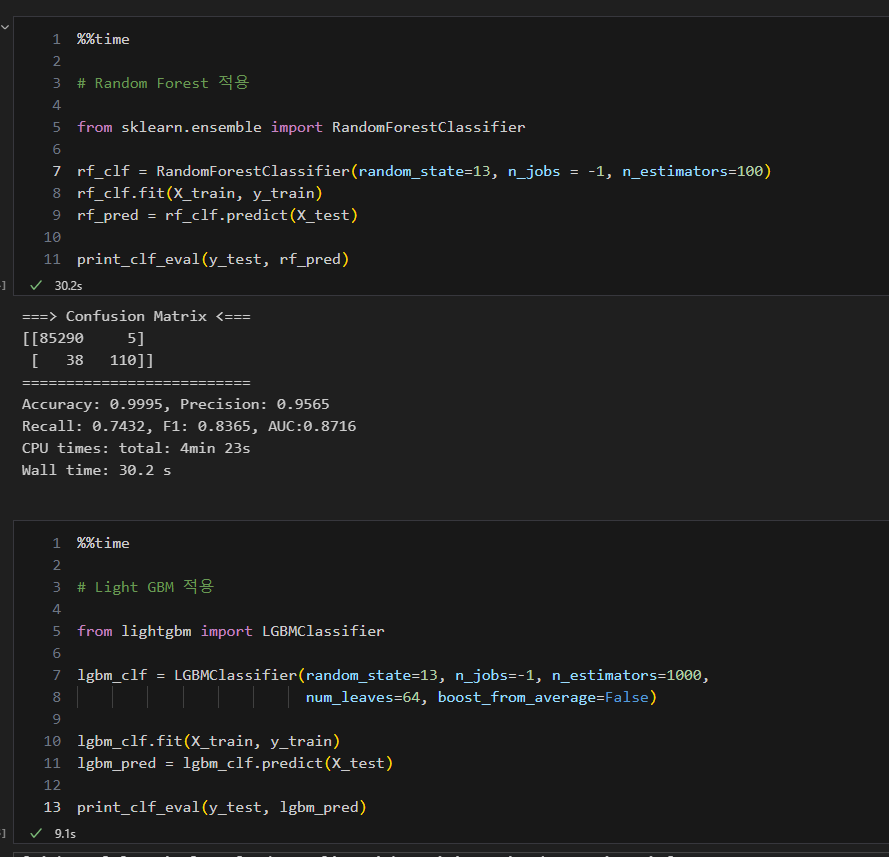Click the %%time magic in first cell
889x857 pixels.
(x=103, y=39)
